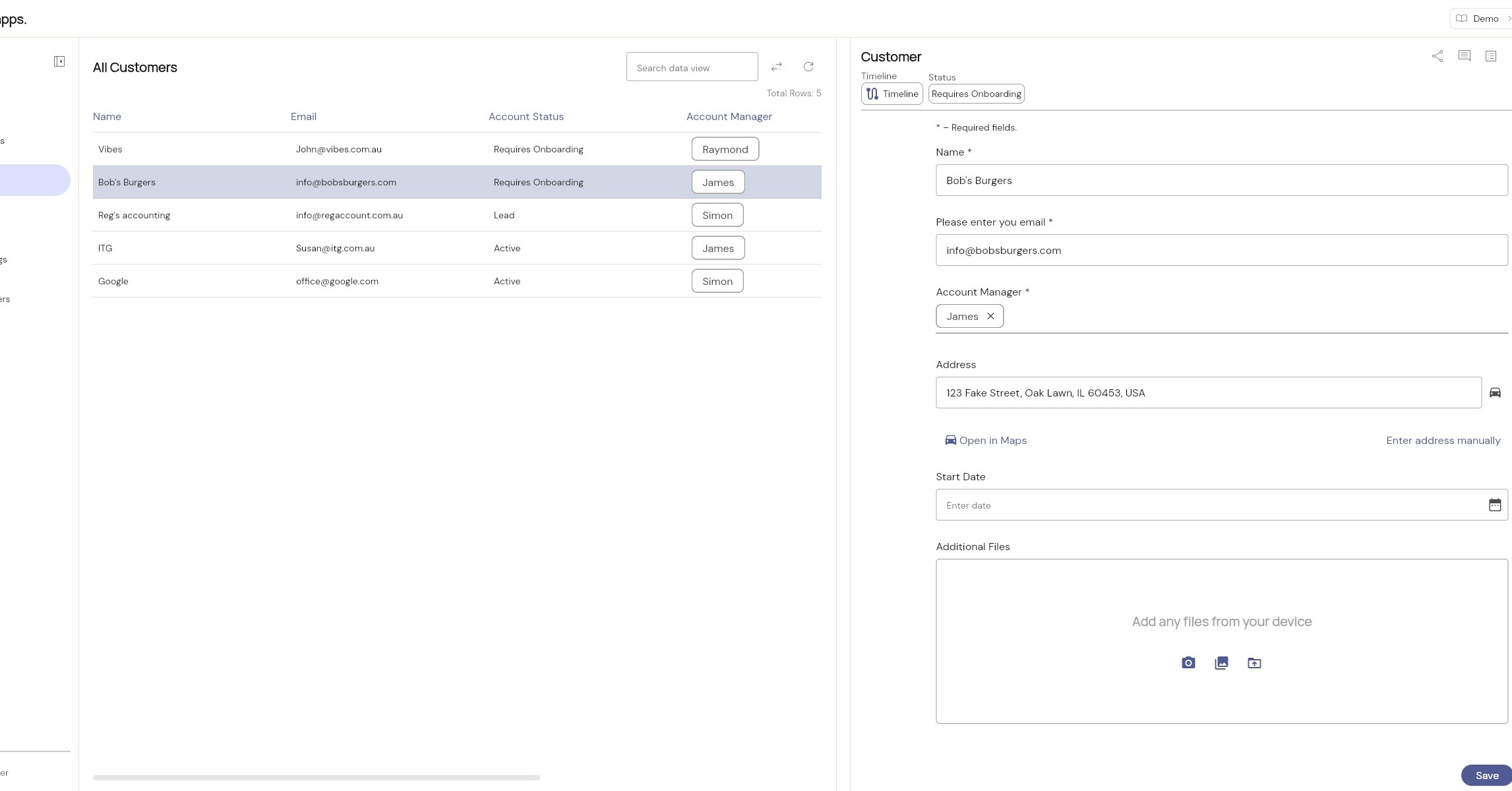1512x791 pixels.
Task: Click the horizontal scrollbar under the table
Action: [317, 777]
